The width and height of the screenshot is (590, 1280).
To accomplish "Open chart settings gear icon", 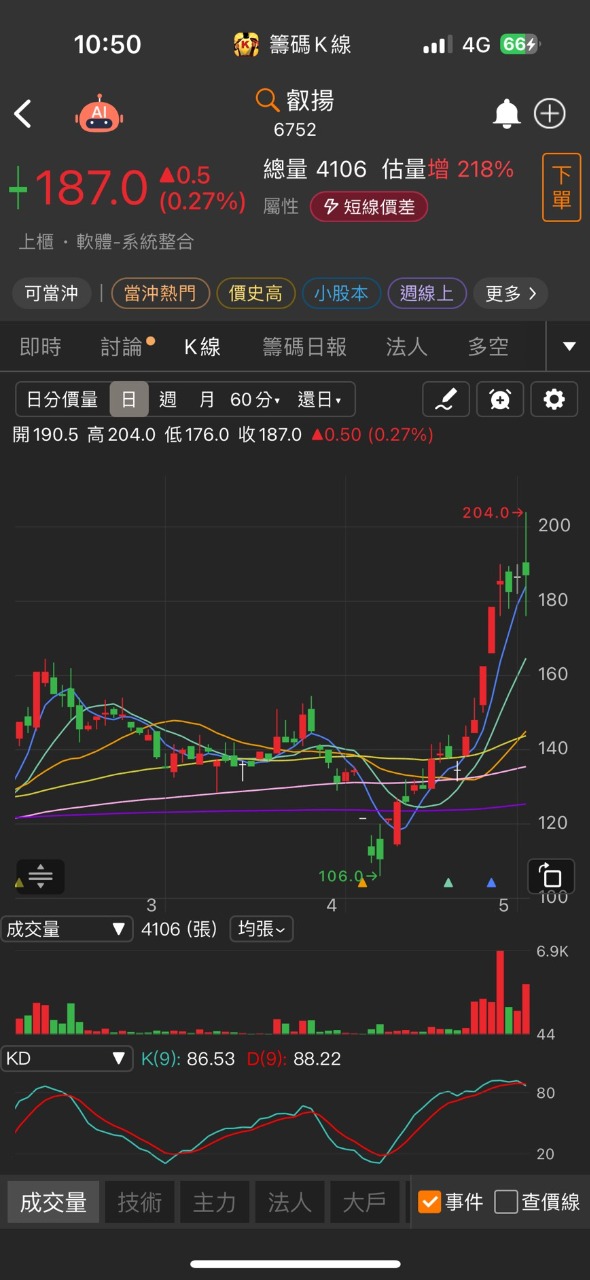I will pos(554,400).
